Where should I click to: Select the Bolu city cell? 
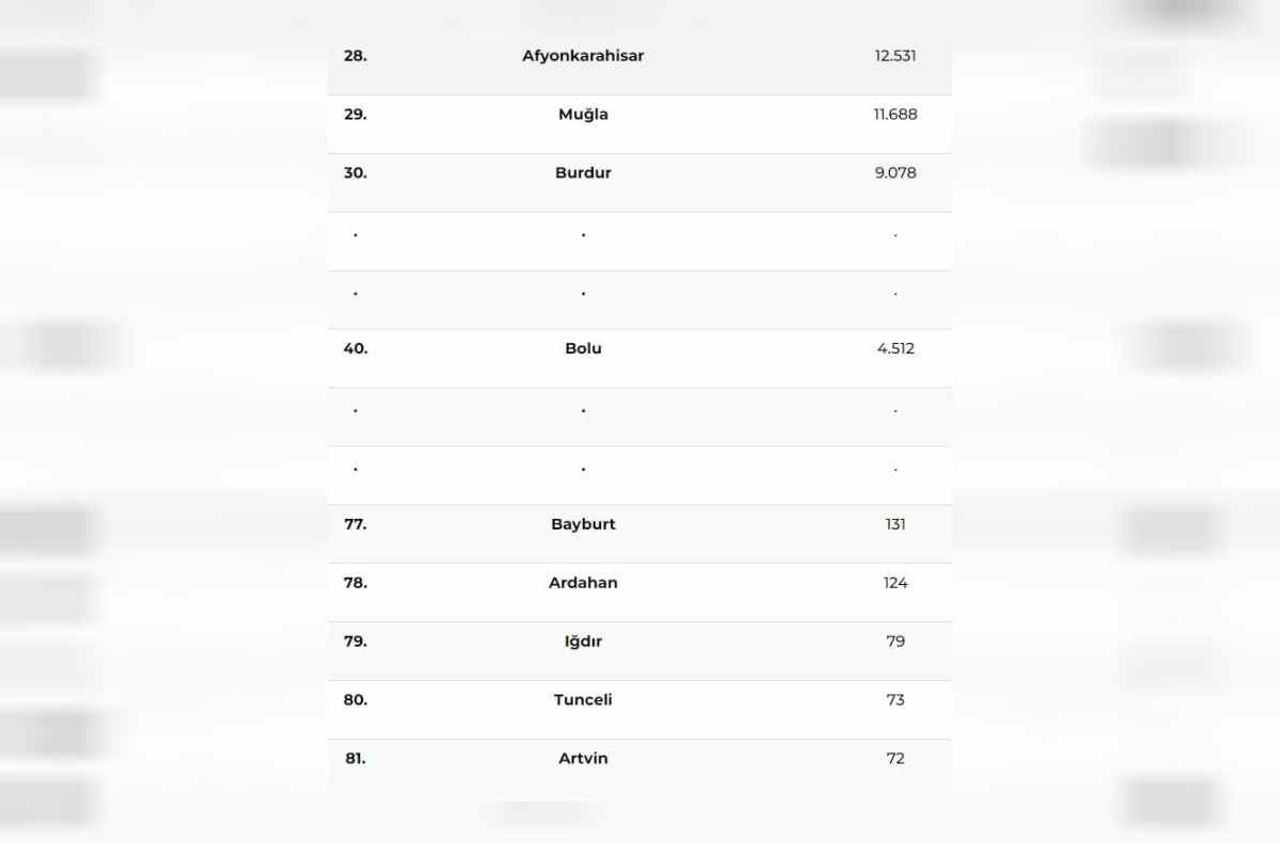click(x=583, y=349)
